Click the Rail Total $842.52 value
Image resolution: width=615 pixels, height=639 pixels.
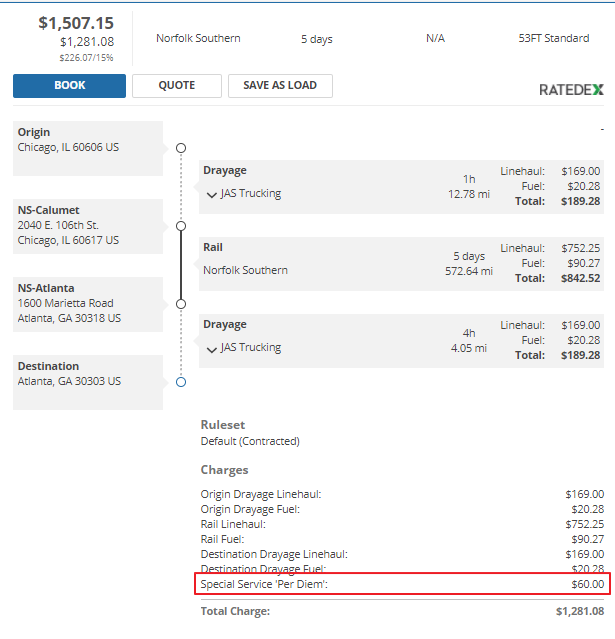click(580, 278)
